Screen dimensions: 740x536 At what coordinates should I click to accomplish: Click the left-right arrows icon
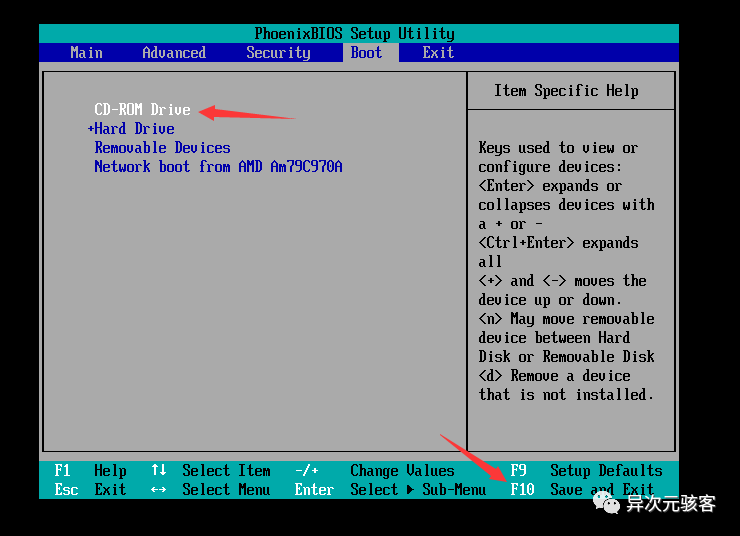tap(159, 490)
